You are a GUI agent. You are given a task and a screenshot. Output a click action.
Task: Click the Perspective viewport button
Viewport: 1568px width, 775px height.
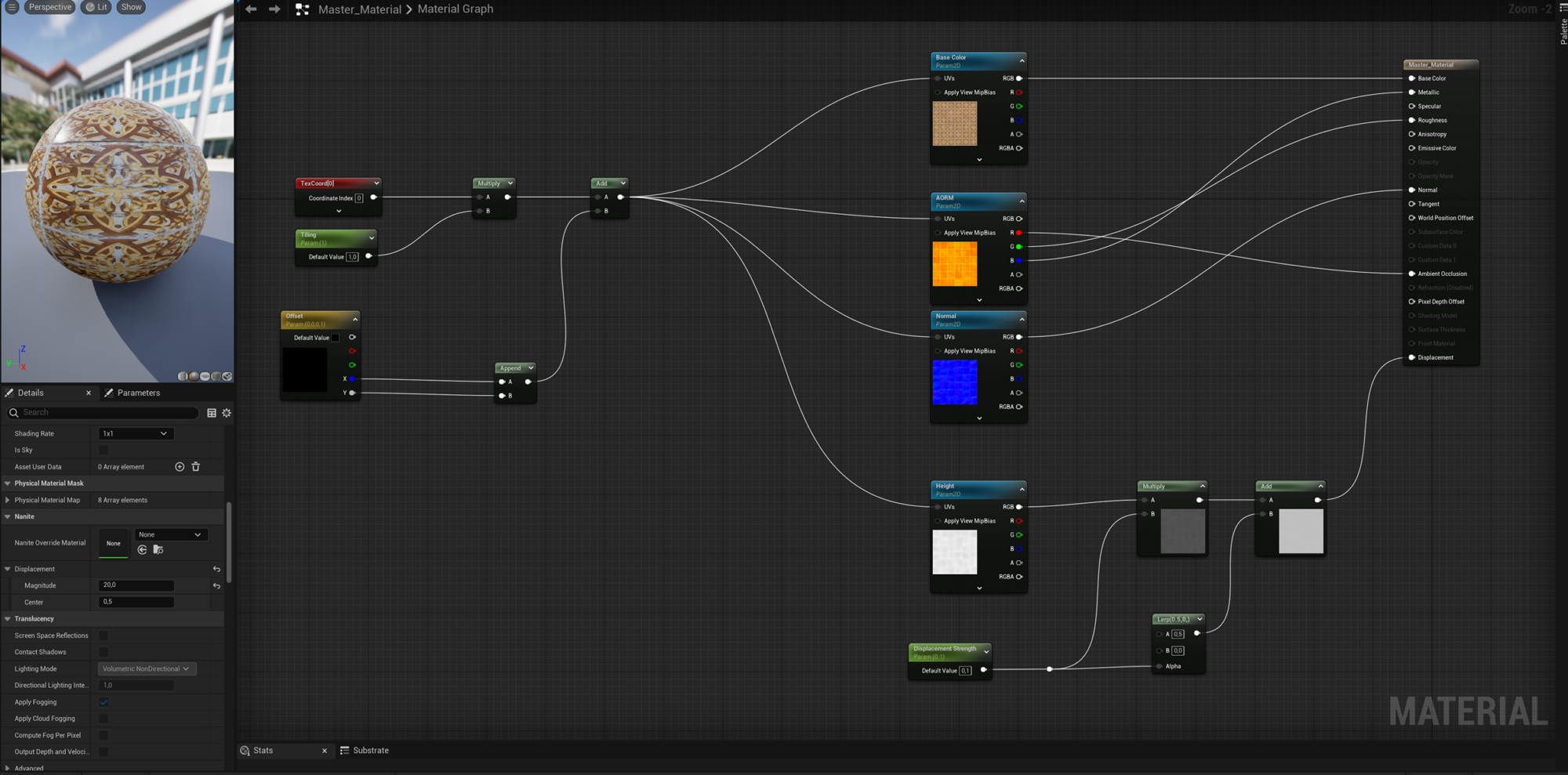[49, 7]
